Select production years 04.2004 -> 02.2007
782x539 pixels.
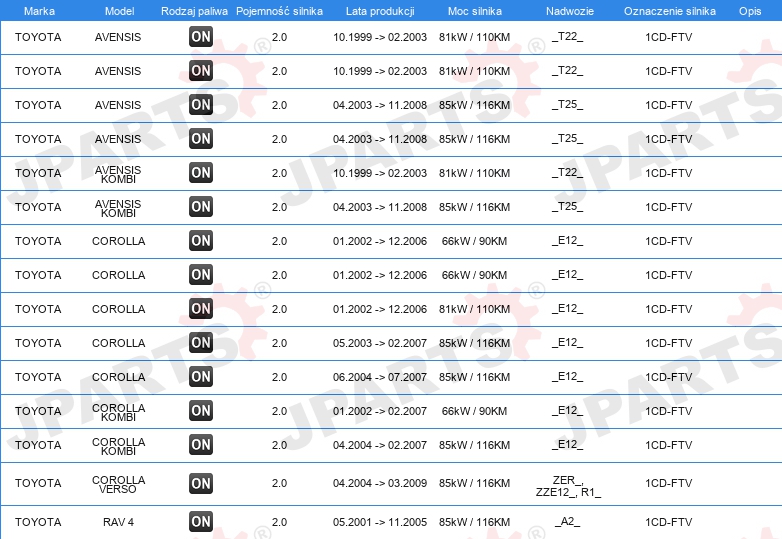380,445
